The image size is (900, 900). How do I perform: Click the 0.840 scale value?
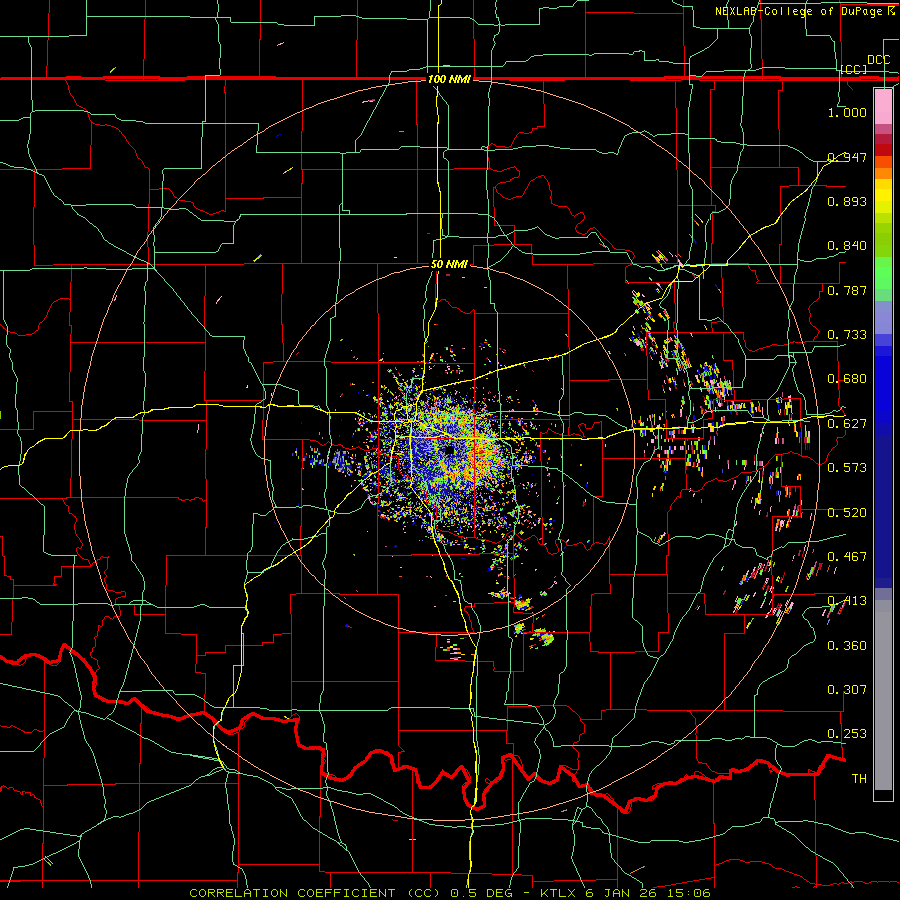[847, 246]
